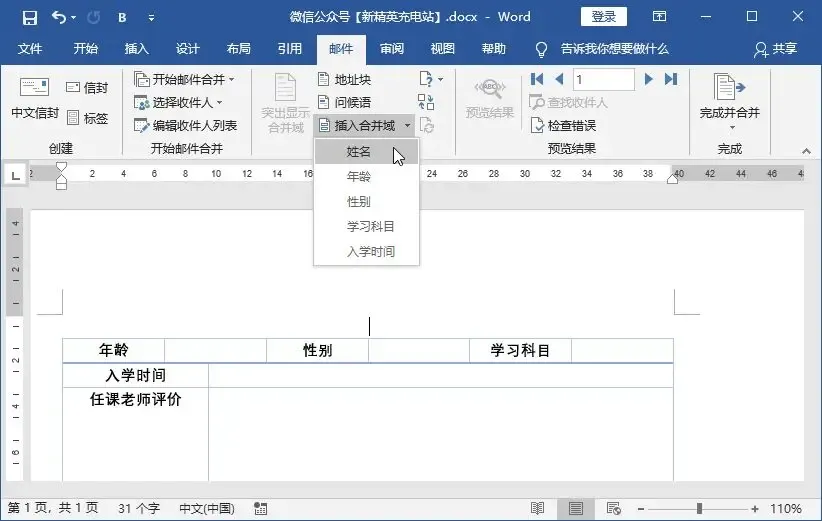Screen dimensions: 822x521
Task: Go to next record arrow
Action: 648,79
